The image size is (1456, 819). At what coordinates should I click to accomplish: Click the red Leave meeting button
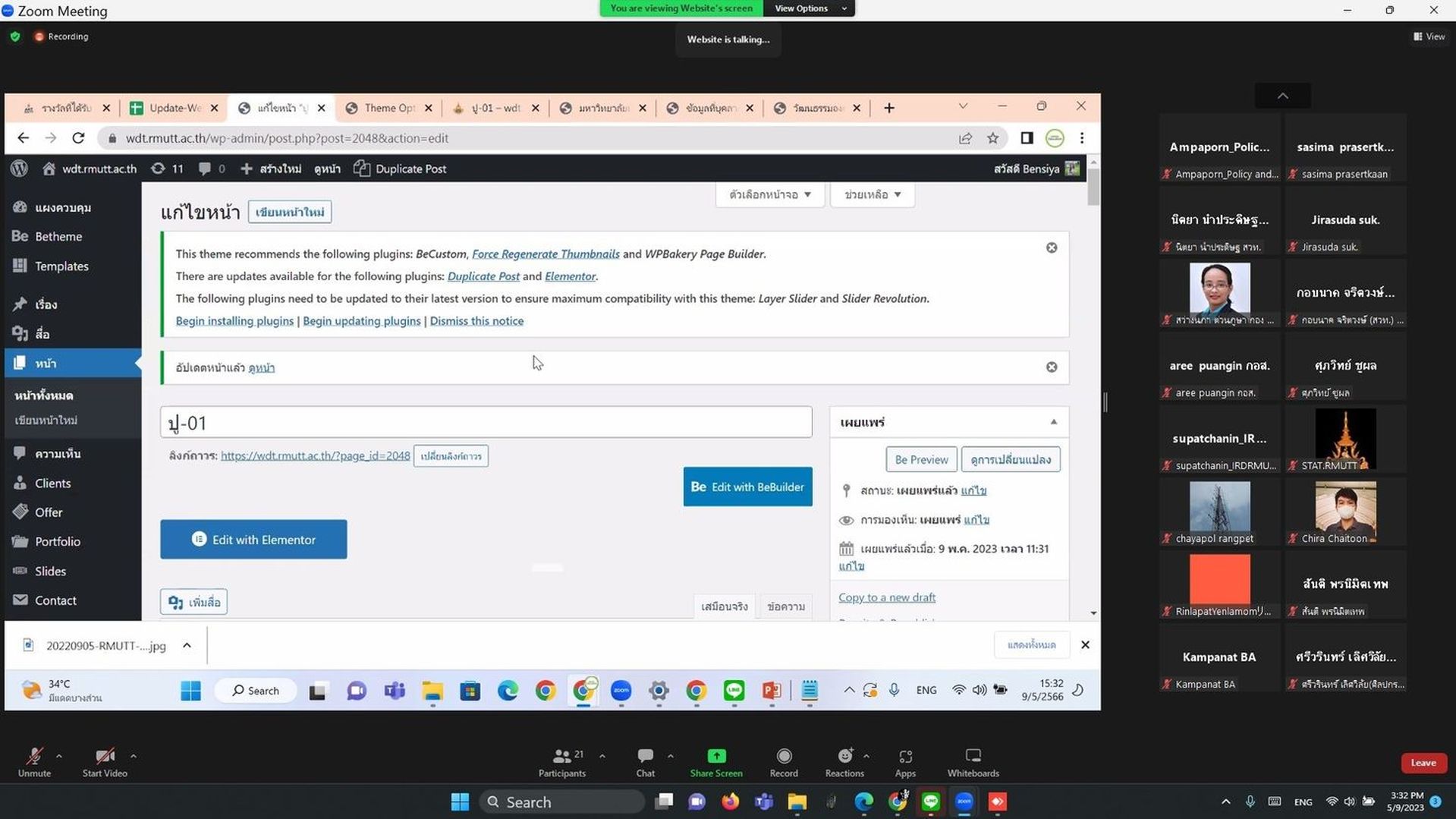(x=1423, y=763)
